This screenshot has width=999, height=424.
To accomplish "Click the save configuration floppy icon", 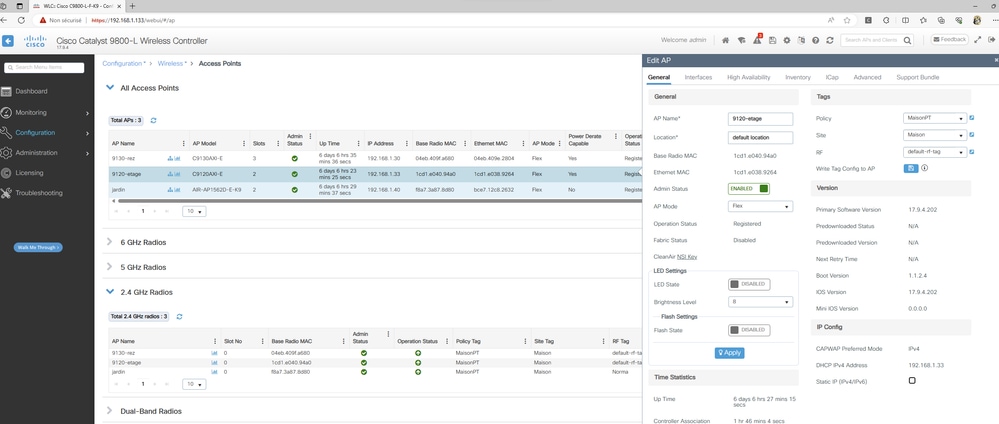I will tap(772, 40).
